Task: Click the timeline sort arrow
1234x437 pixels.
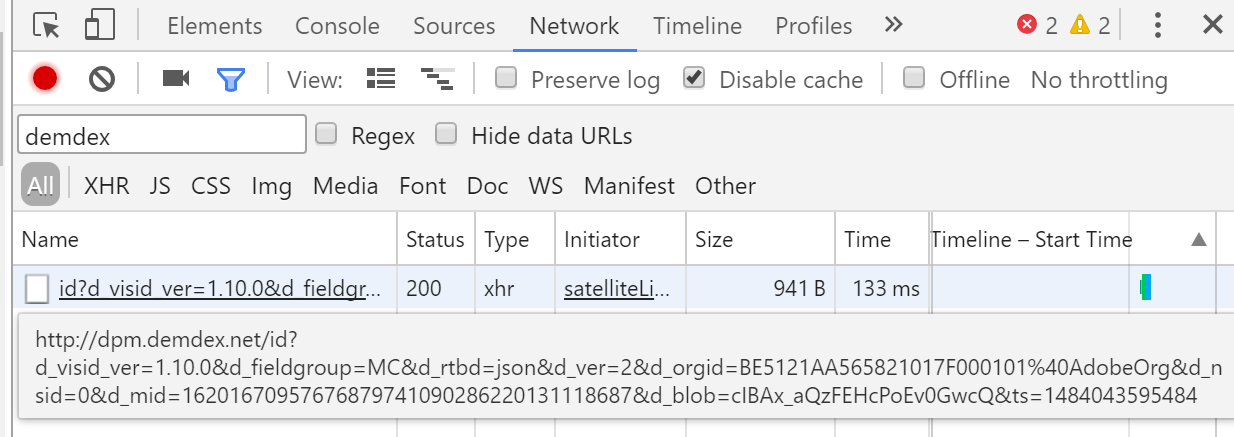Action: point(1198,240)
